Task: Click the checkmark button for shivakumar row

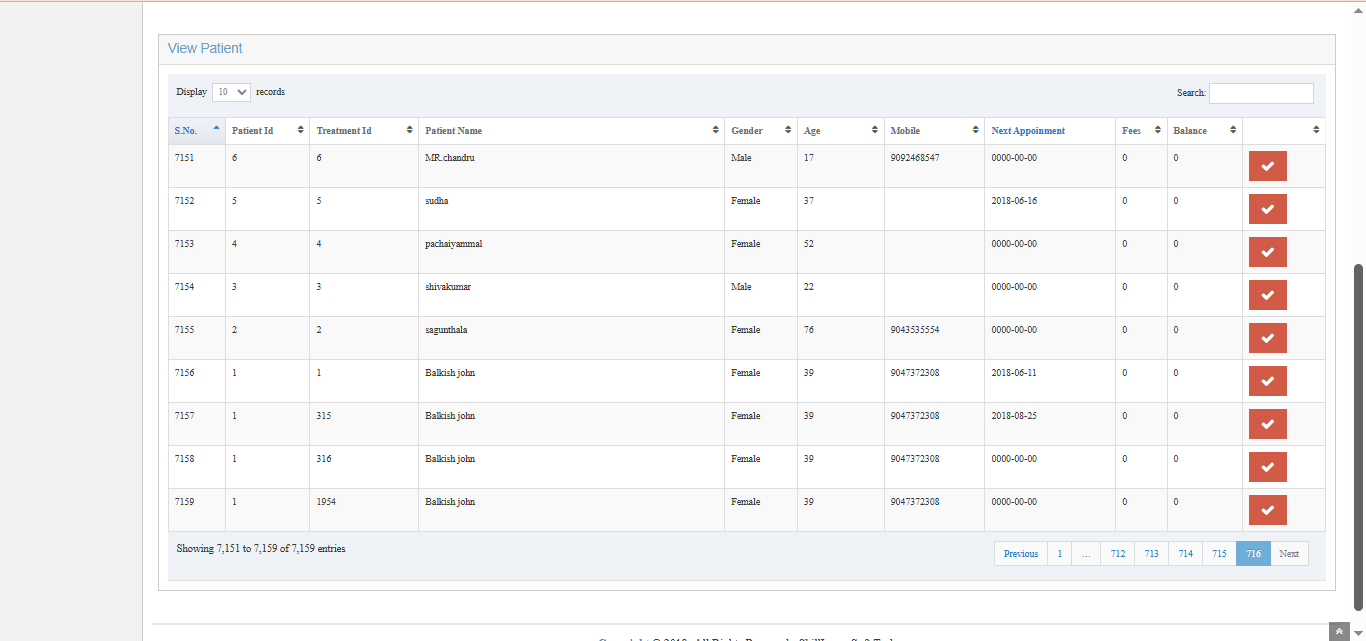Action: coord(1267,295)
